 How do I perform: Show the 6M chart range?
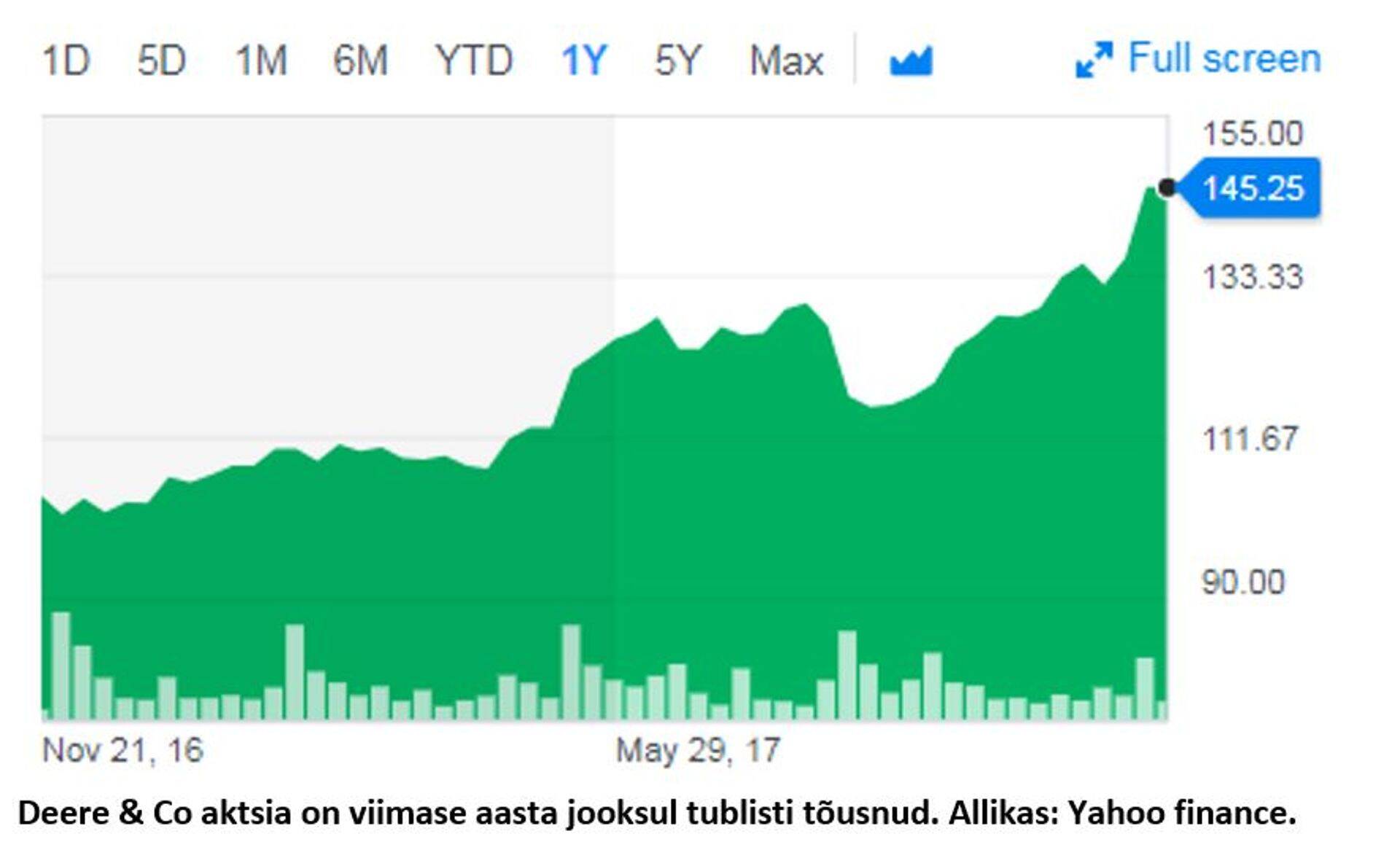point(360,60)
